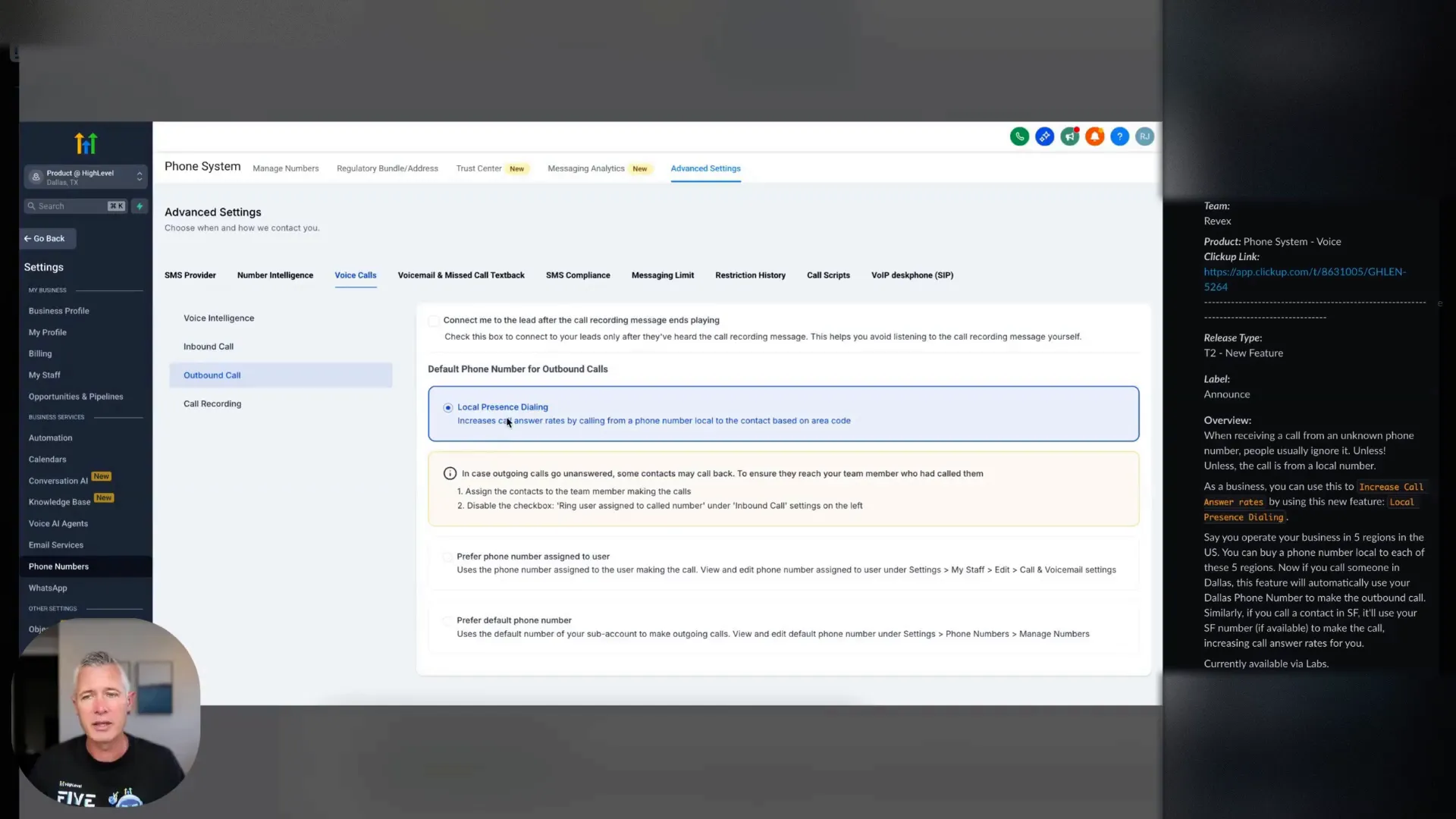This screenshot has width=1456, height=819.
Task: Open the Call Scripts tab
Action: pyautogui.click(x=828, y=275)
